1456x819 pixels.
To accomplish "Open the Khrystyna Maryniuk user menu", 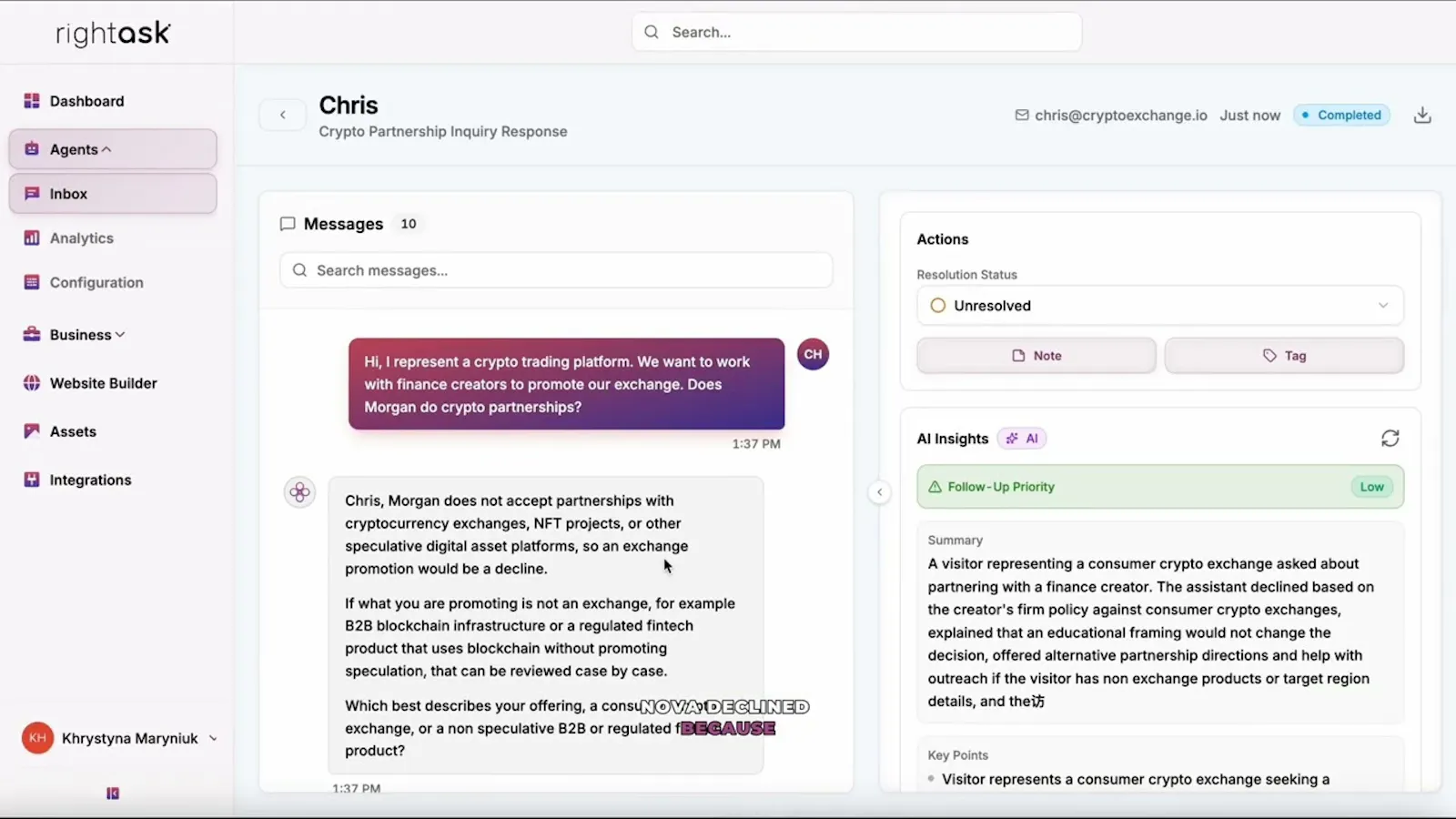I will click(120, 738).
